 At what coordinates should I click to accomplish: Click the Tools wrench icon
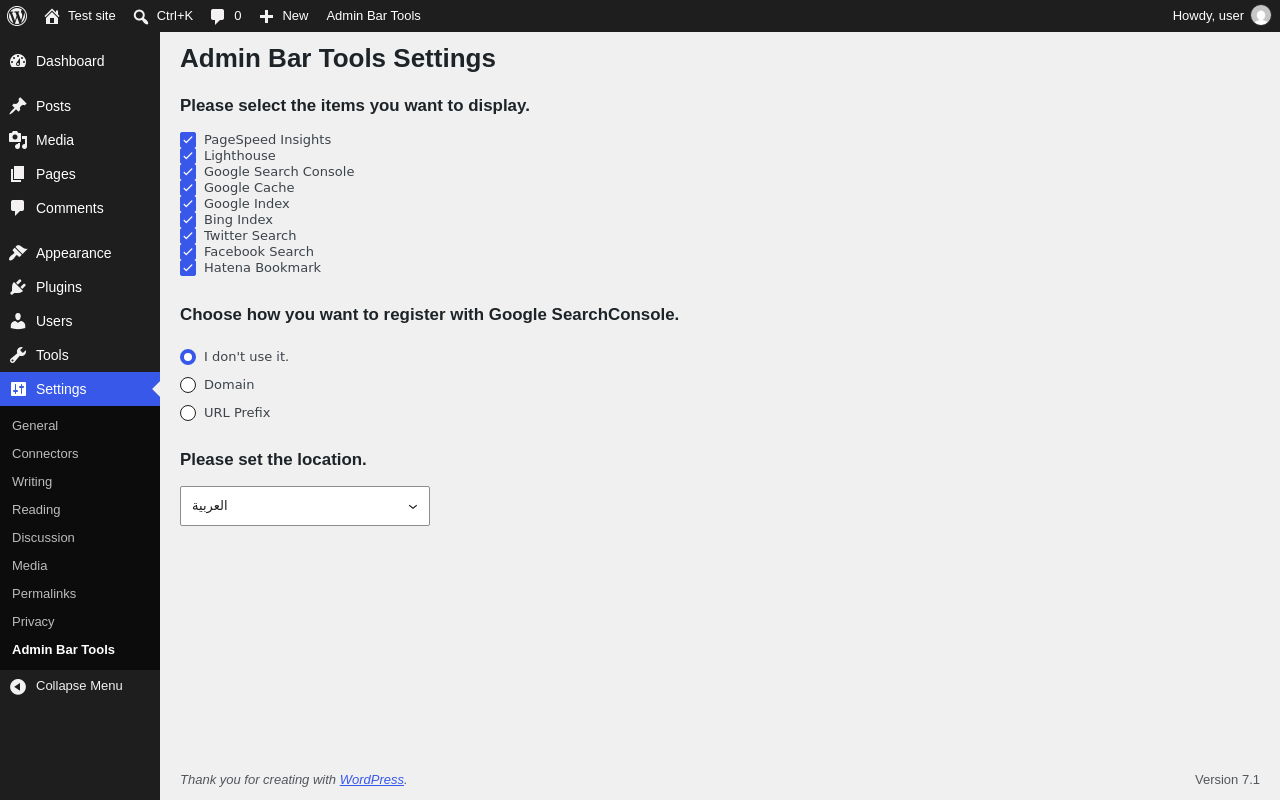(x=18, y=355)
